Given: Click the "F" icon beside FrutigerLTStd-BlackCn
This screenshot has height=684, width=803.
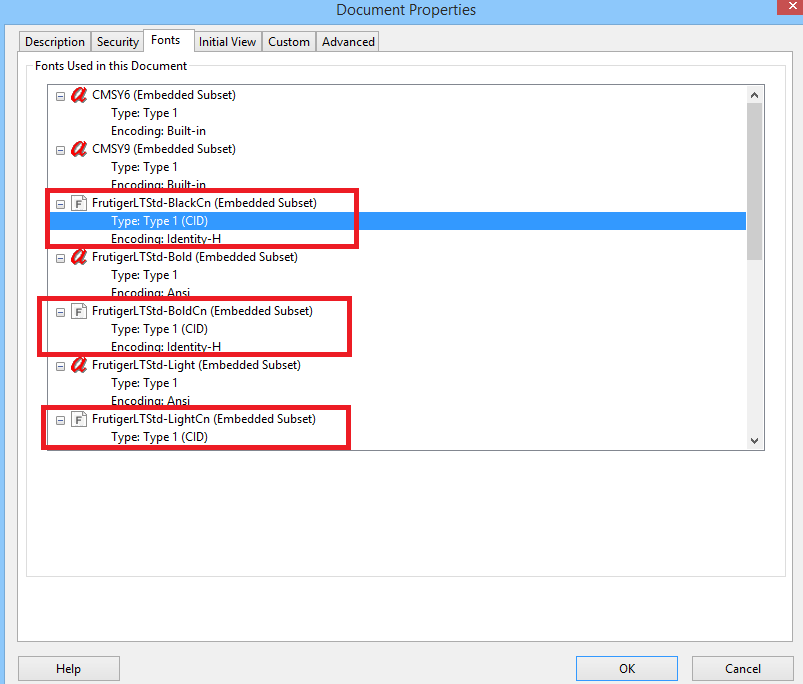Looking at the screenshot, I should [79, 202].
